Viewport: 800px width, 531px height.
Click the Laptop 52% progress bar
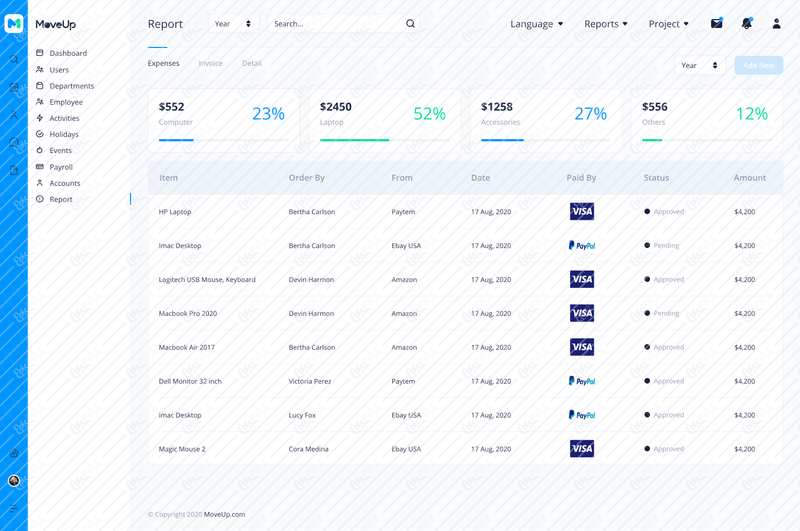pos(385,140)
